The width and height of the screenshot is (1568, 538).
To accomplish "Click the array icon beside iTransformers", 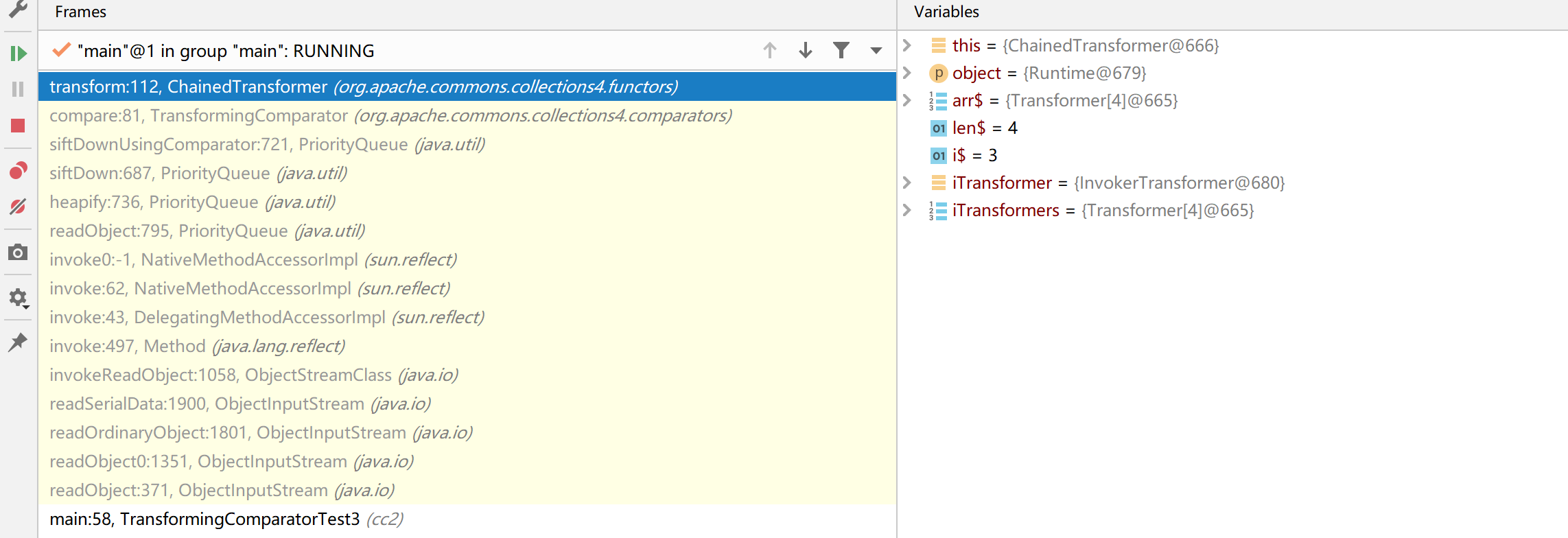I will click(x=938, y=211).
